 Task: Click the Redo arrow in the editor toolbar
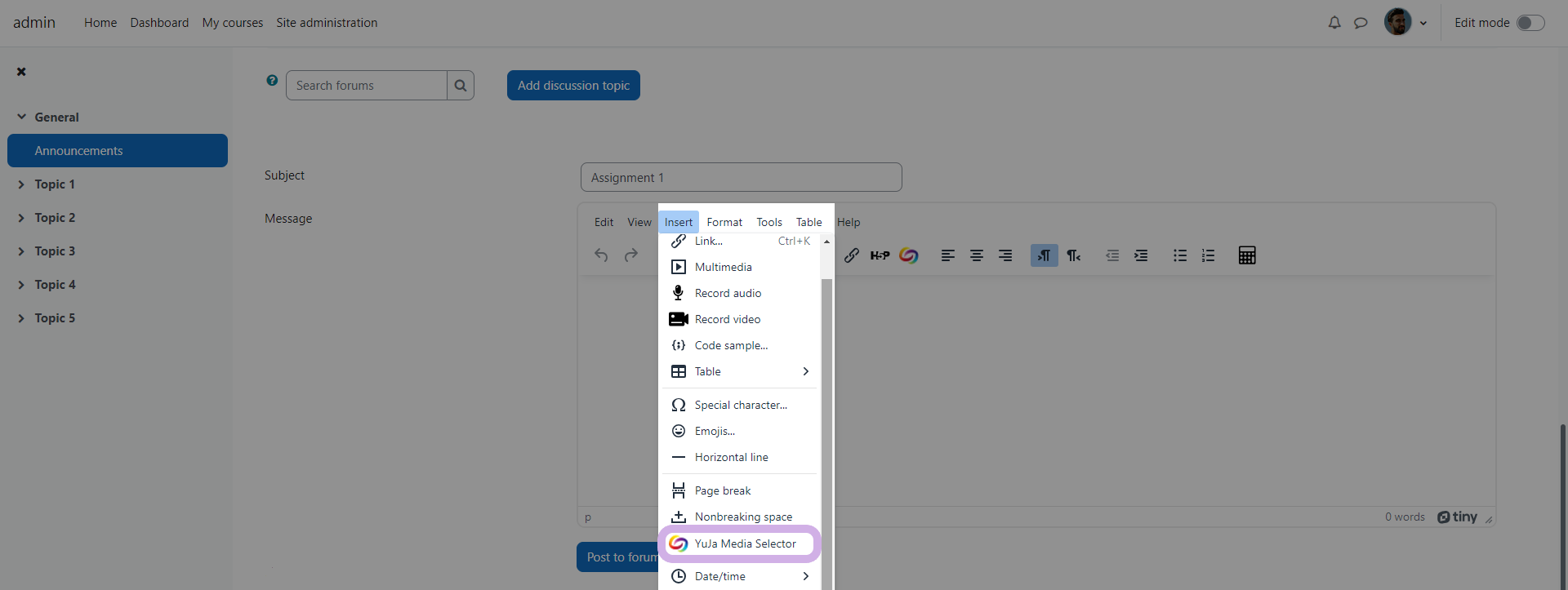[x=630, y=255]
